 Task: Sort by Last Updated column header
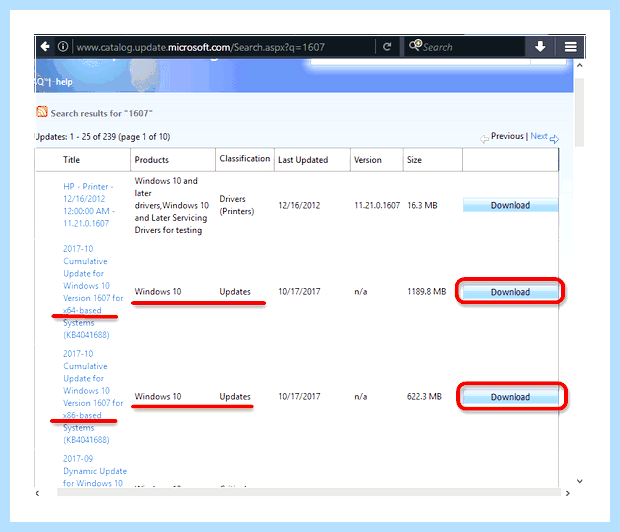[303, 160]
